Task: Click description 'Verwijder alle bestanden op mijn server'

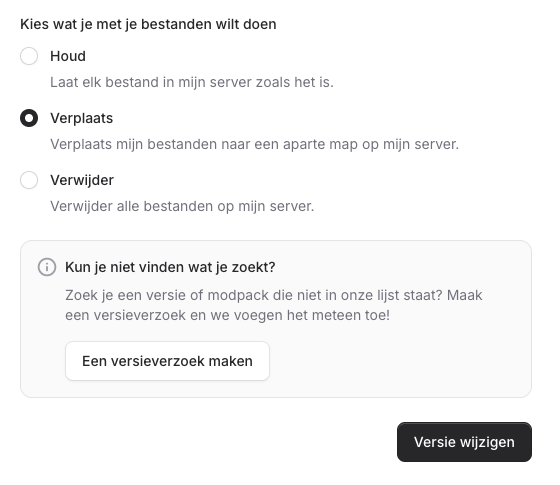Action: pos(182,206)
